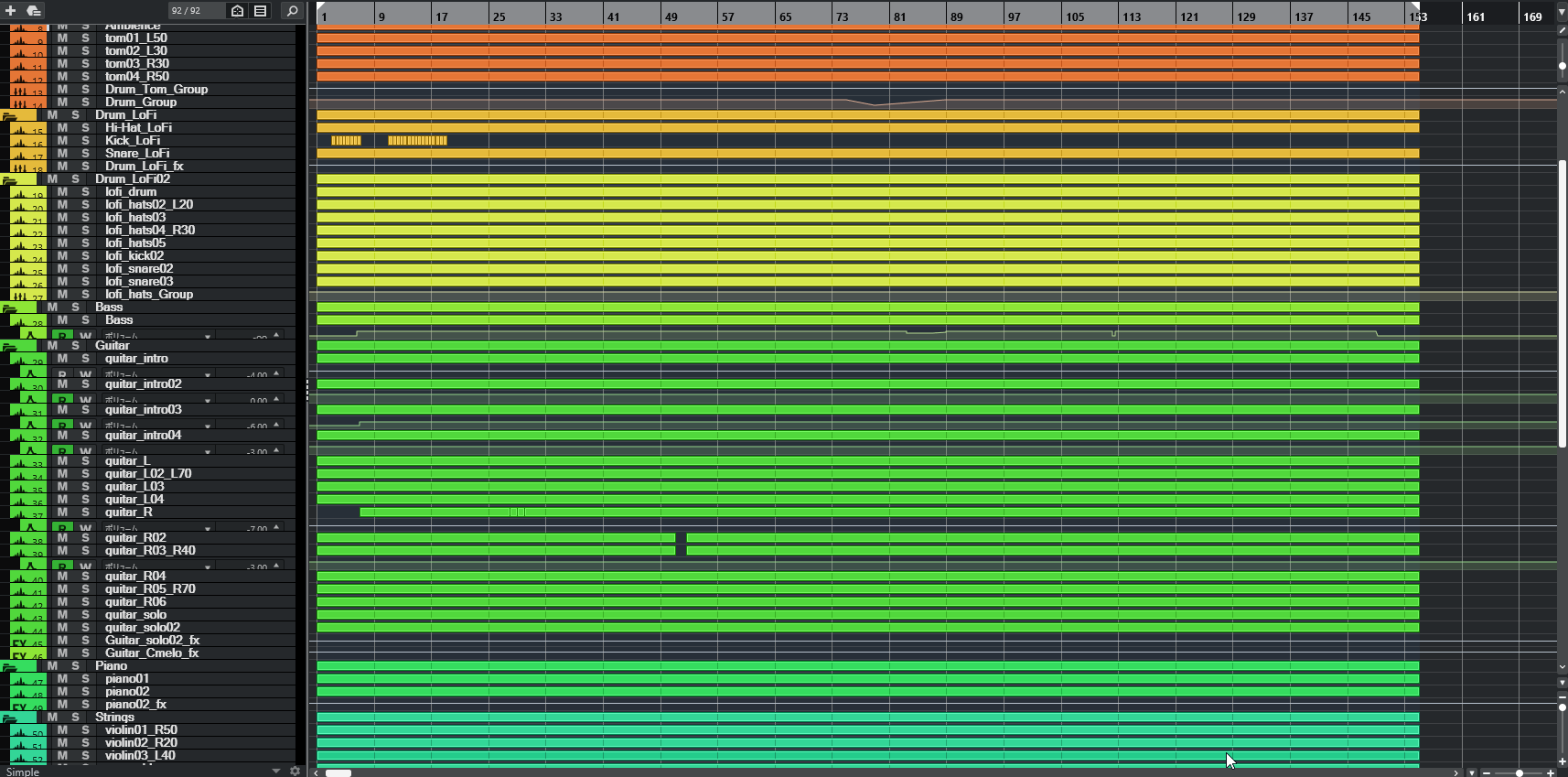
Task: Click the Add Track plus icon
Action: point(11,11)
